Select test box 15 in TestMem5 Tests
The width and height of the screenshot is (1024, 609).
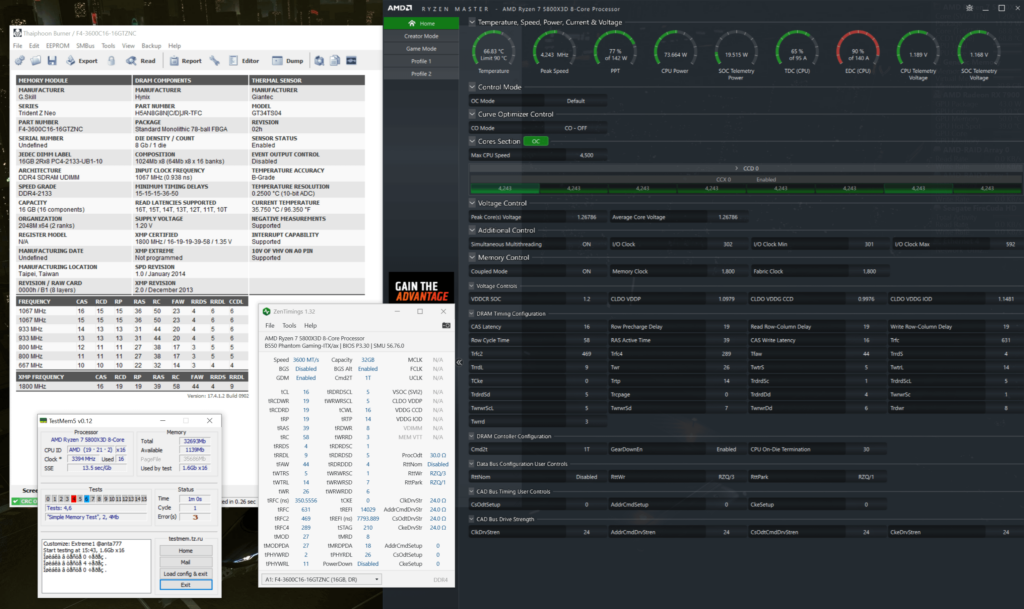(144, 499)
